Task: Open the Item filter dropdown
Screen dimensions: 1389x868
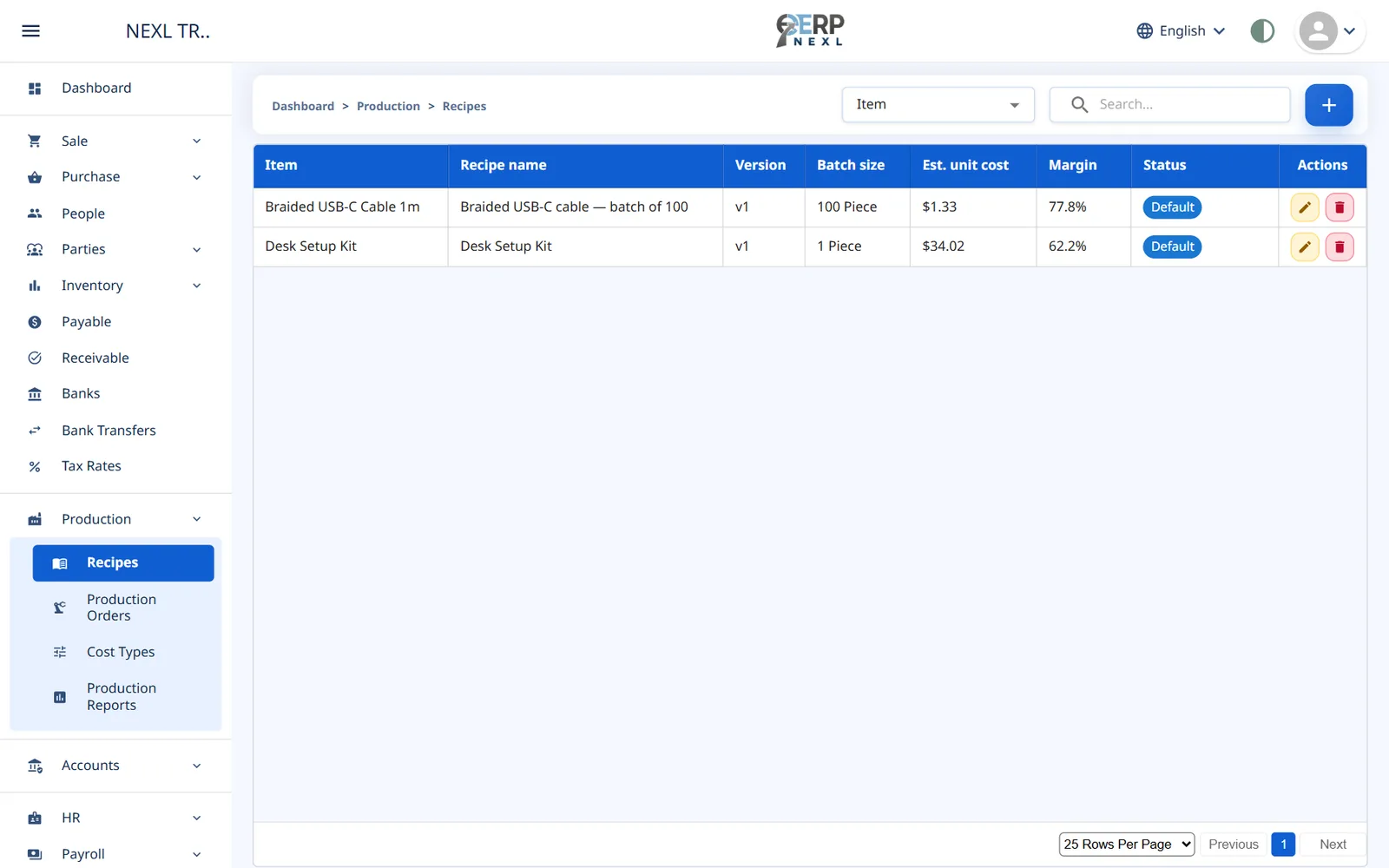Action: (x=938, y=104)
